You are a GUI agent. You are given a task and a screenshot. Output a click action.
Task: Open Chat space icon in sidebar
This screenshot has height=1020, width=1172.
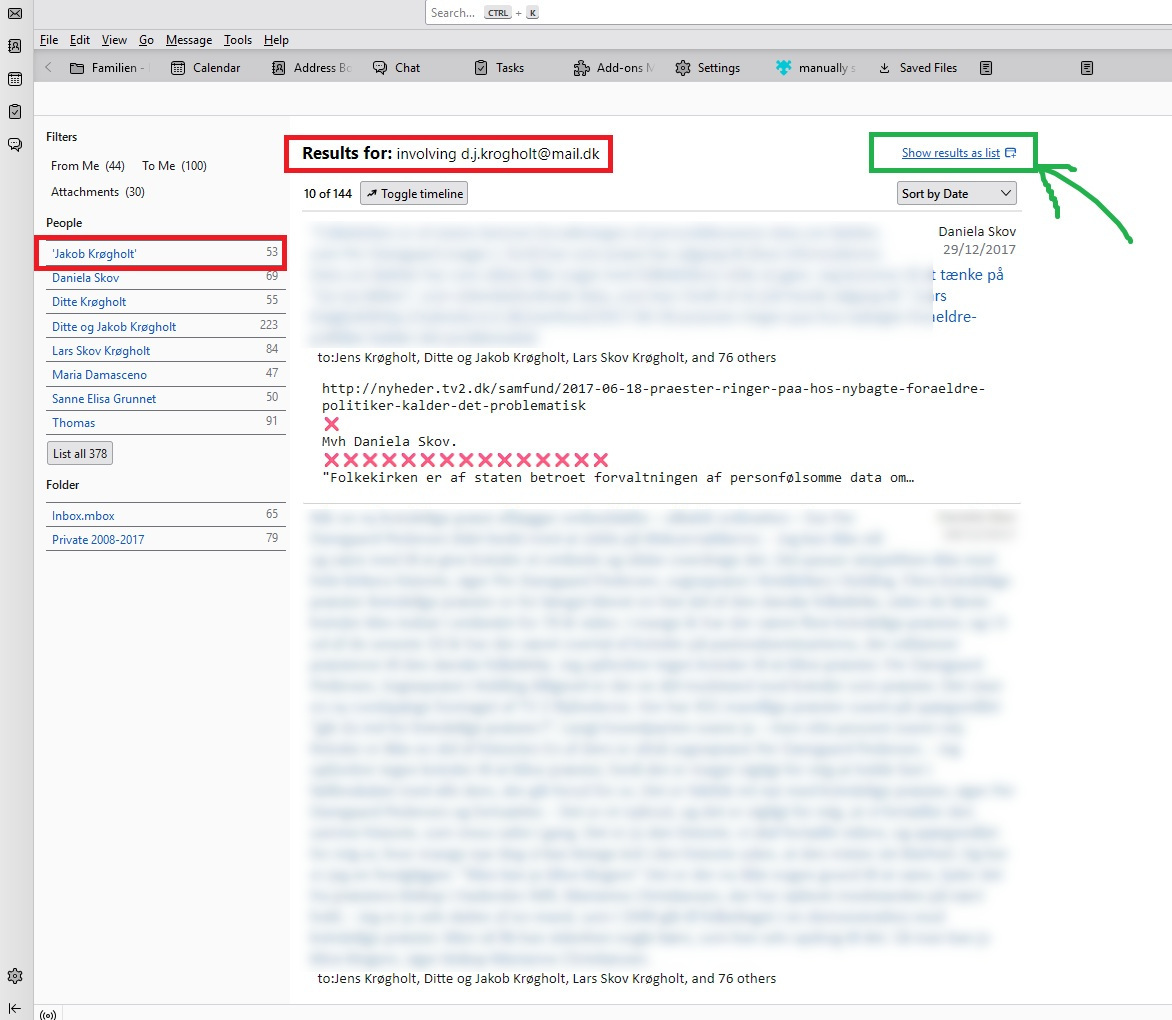pyautogui.click(x=15, y=145)
